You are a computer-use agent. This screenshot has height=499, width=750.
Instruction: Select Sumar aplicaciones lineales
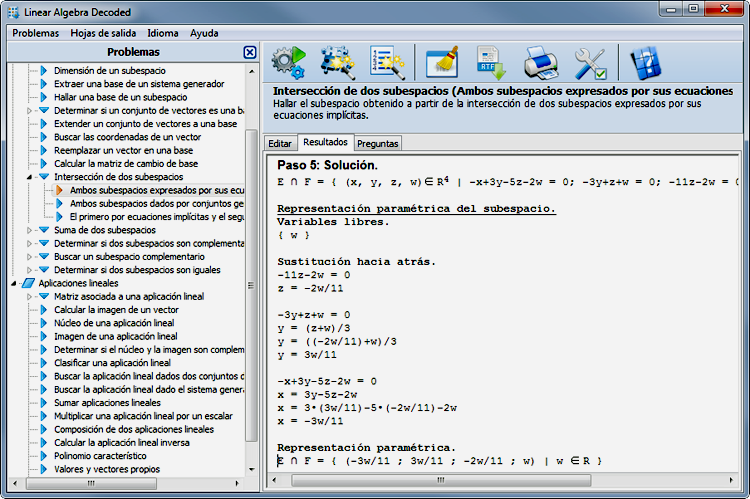click(107, 403)
